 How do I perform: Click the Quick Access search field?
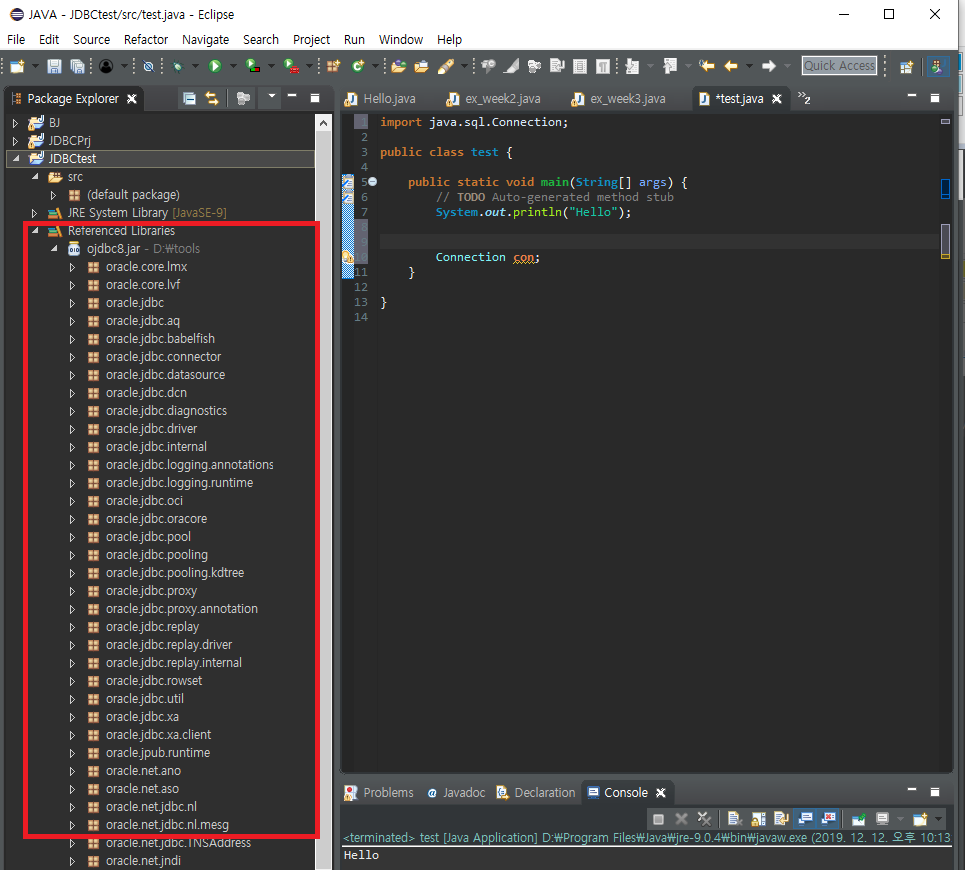point(839,66)
